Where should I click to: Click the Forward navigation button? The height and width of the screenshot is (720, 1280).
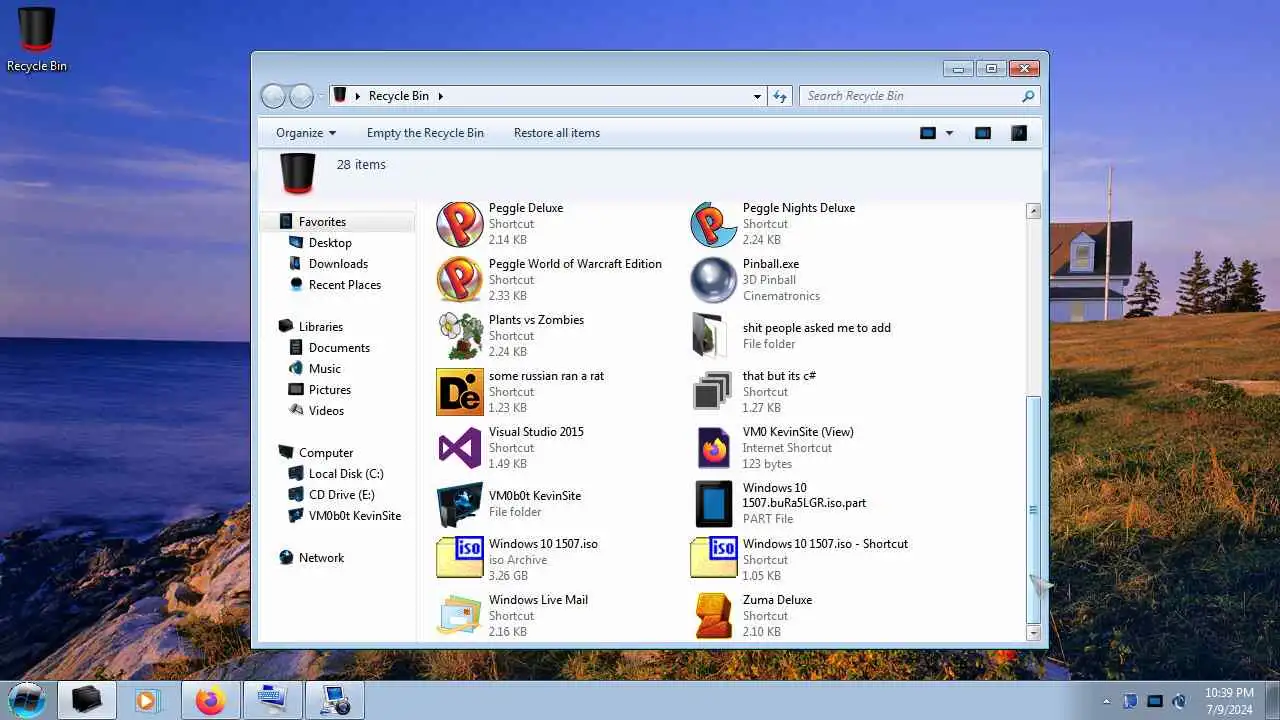pyautogui.click(x=301, y=96)
